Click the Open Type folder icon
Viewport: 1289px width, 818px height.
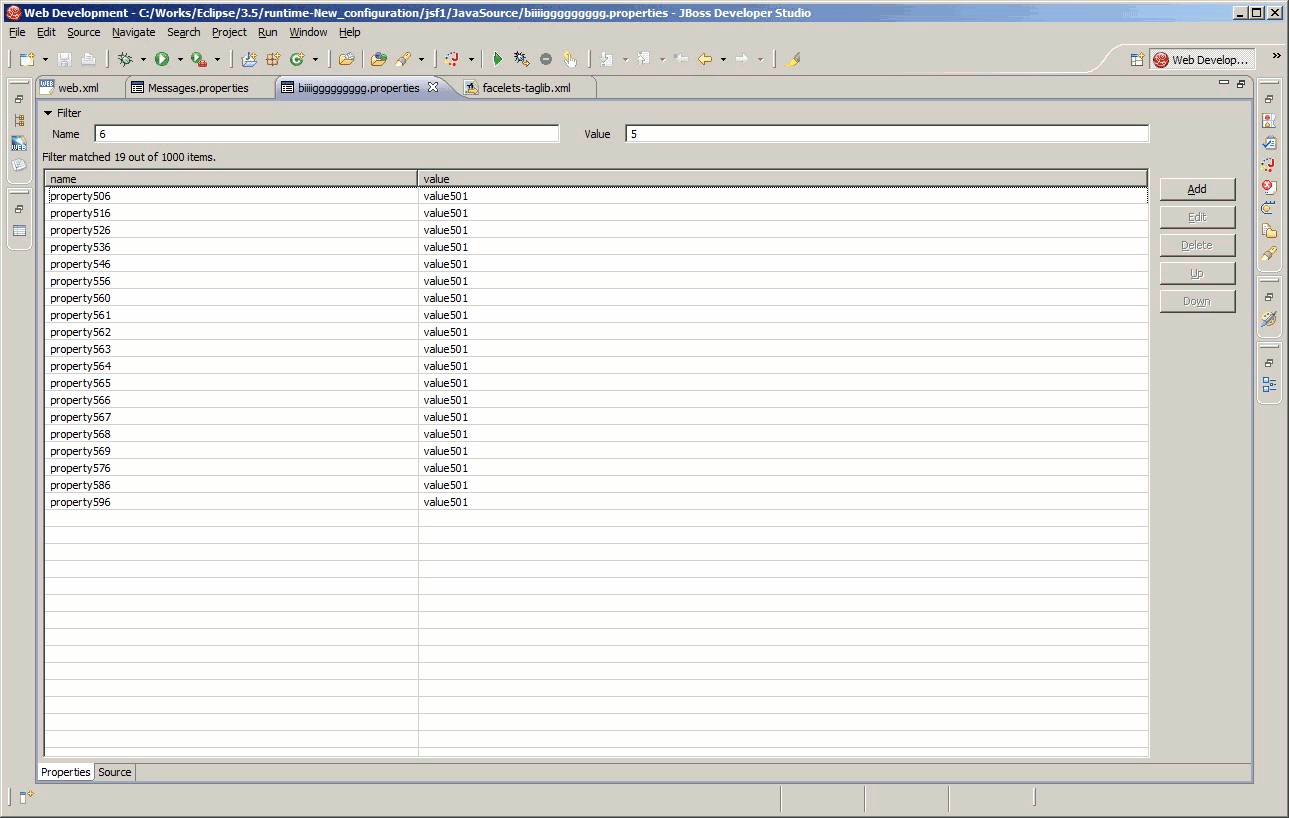[x=346, y=60]
